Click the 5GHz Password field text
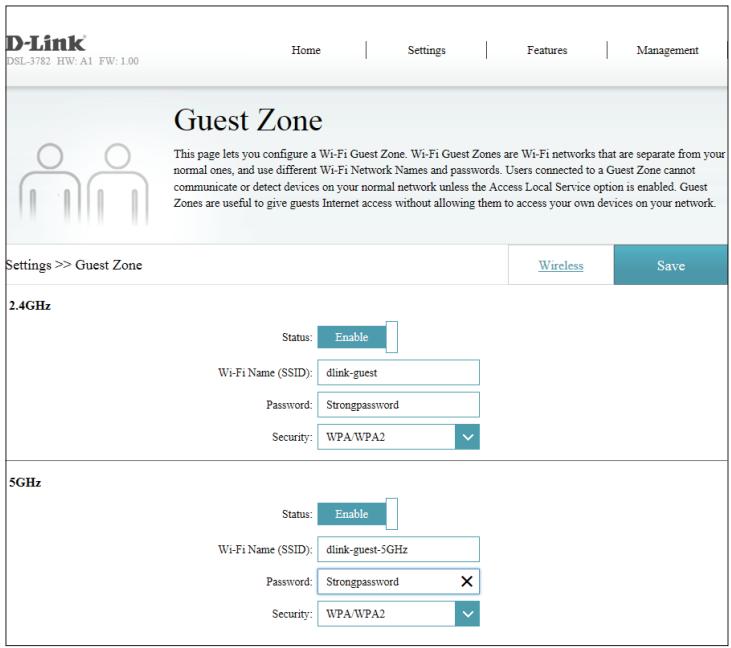Image resolution: width=731 pixels, height=648 pixels. point(362,581)
